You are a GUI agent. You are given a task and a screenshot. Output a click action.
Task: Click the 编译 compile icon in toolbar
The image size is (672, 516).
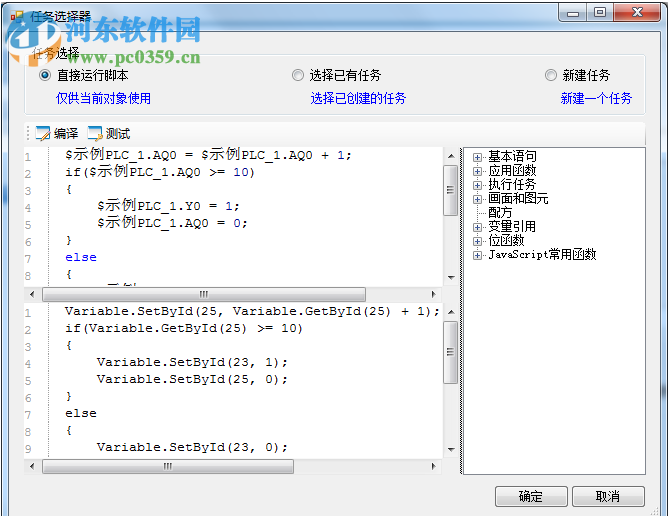pyautogui.click(x=43, y=133)
